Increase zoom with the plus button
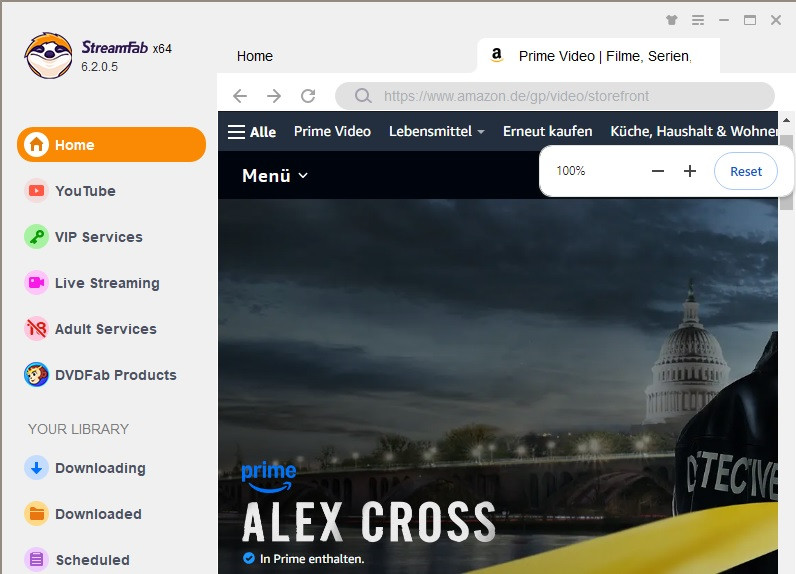 tap(689, 171)
